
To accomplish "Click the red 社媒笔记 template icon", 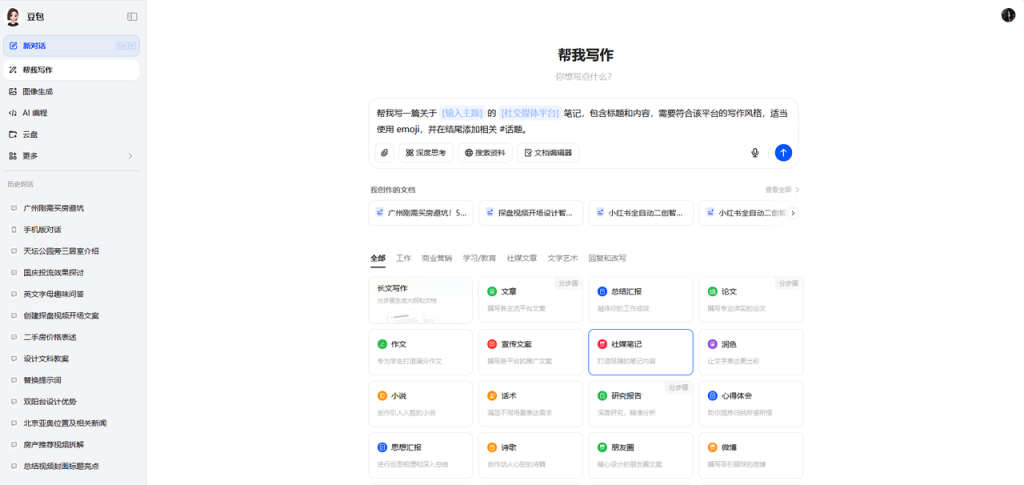I will click(602, 344).
